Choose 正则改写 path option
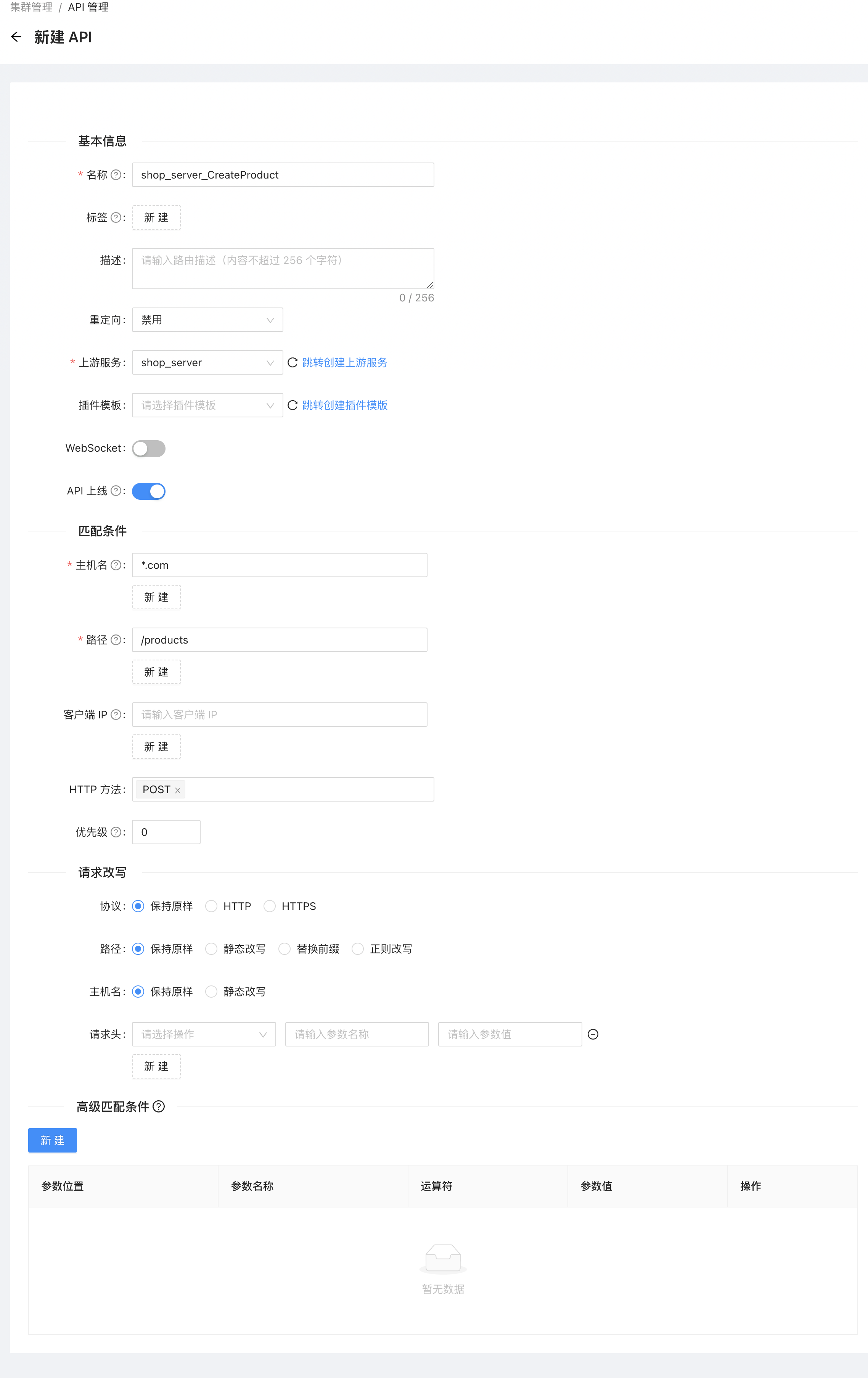The height and width of the screenshot is (1378, 868). click(358, 949)
